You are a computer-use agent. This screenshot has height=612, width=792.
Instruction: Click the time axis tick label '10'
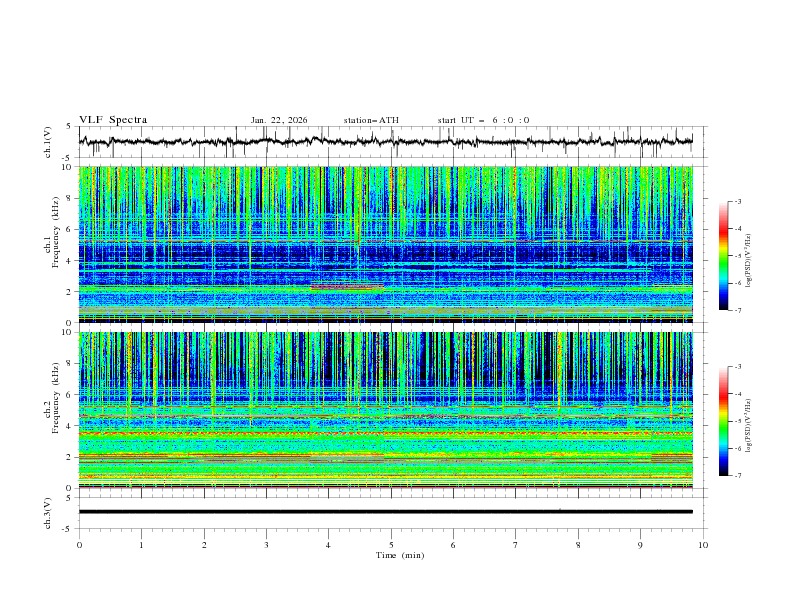coord(703,545)
